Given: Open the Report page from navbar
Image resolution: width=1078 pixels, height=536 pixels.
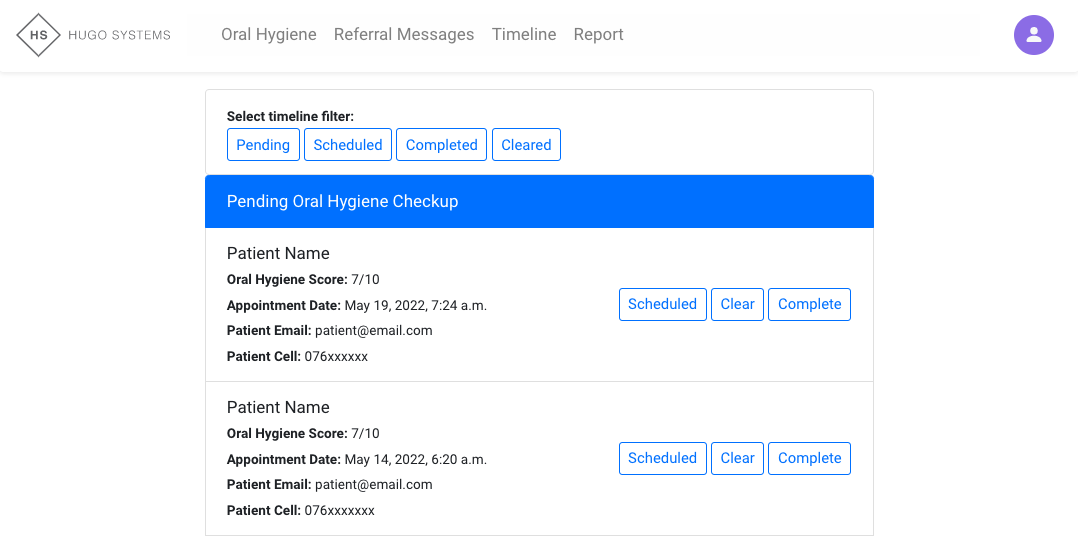Looking at the screenshot, I should tap(598, 35).
